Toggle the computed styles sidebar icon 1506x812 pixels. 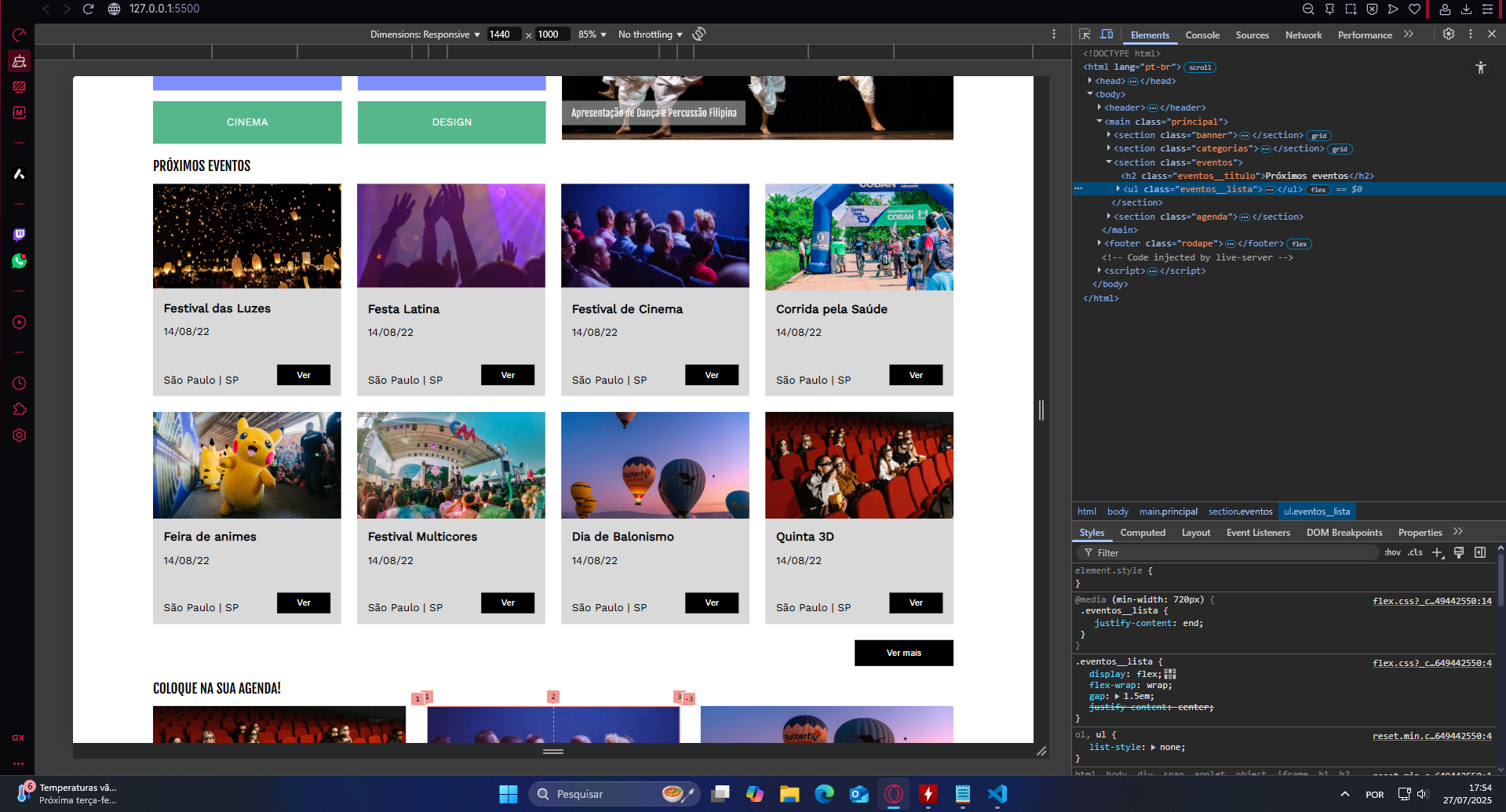(x=1480, y=553)
